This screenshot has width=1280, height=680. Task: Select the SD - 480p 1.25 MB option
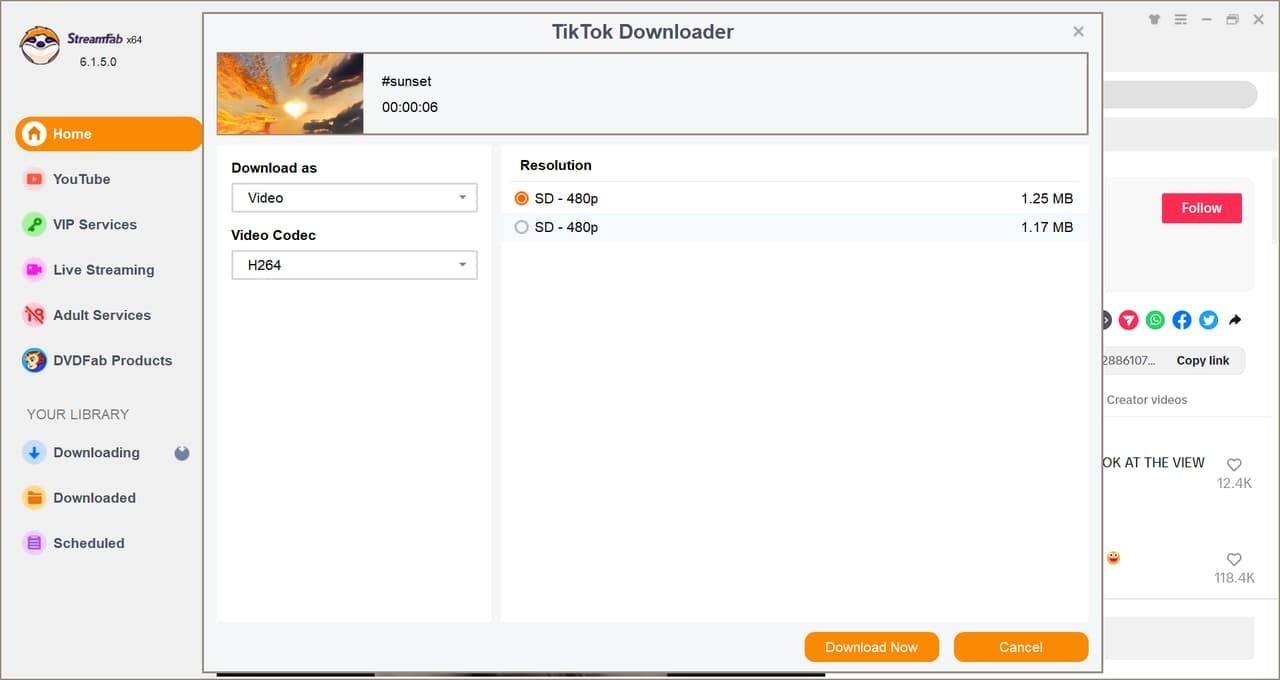coord(521,198)
